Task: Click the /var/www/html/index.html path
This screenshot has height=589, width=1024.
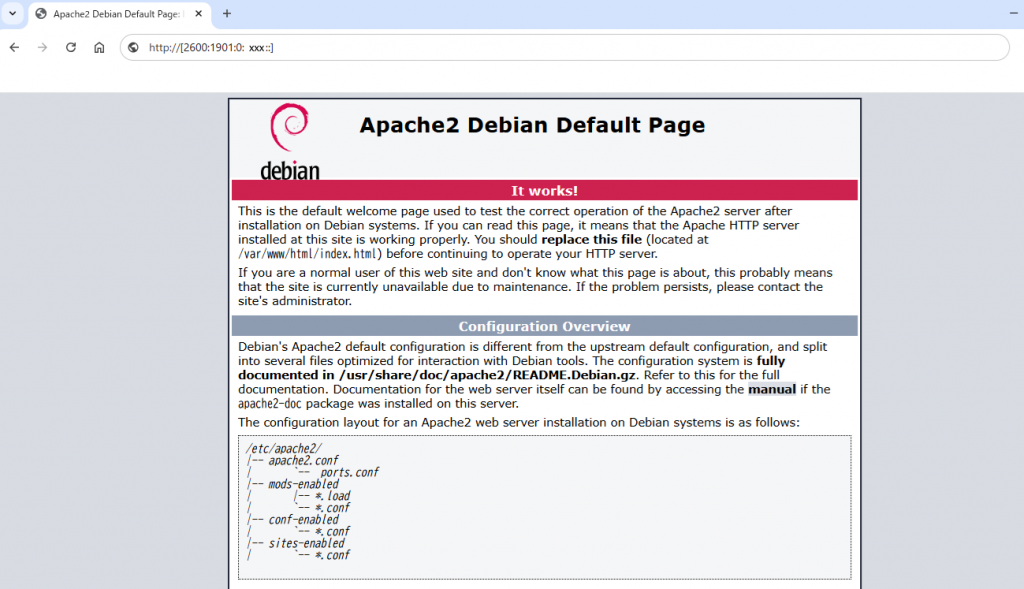Action: (x=308, y=254)
